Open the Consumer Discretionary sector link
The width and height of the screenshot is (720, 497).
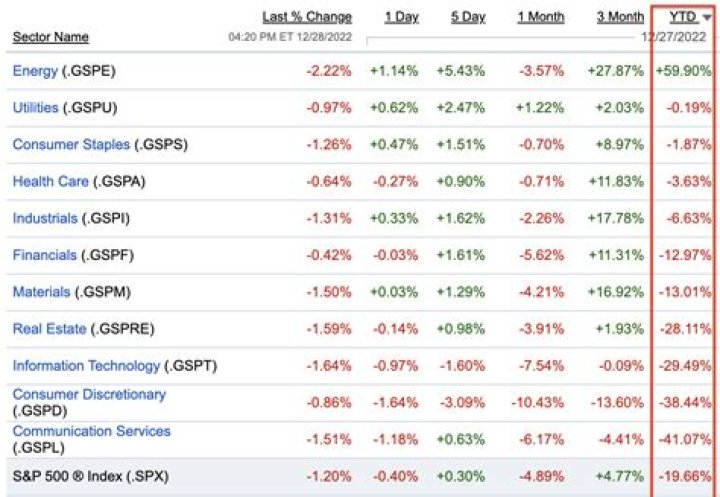(89, 394)
